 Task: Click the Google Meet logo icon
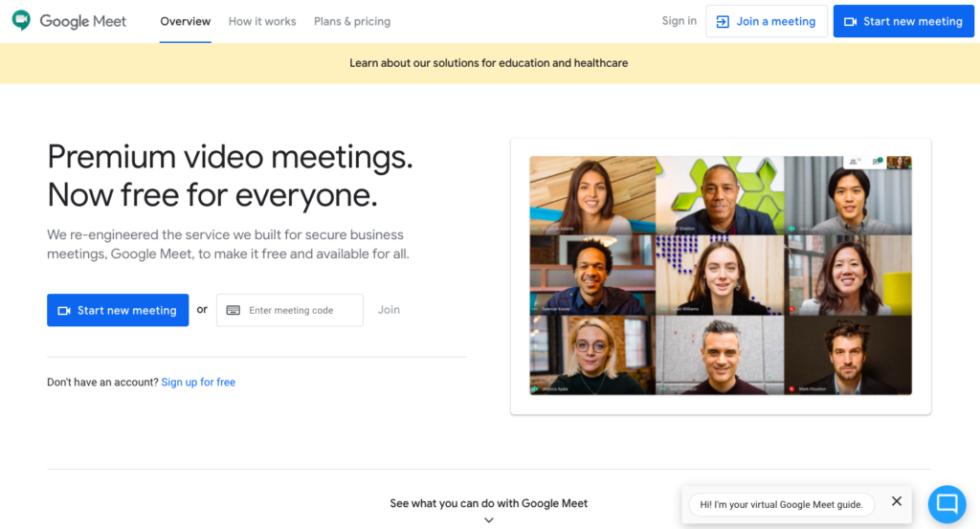[21, 20]
